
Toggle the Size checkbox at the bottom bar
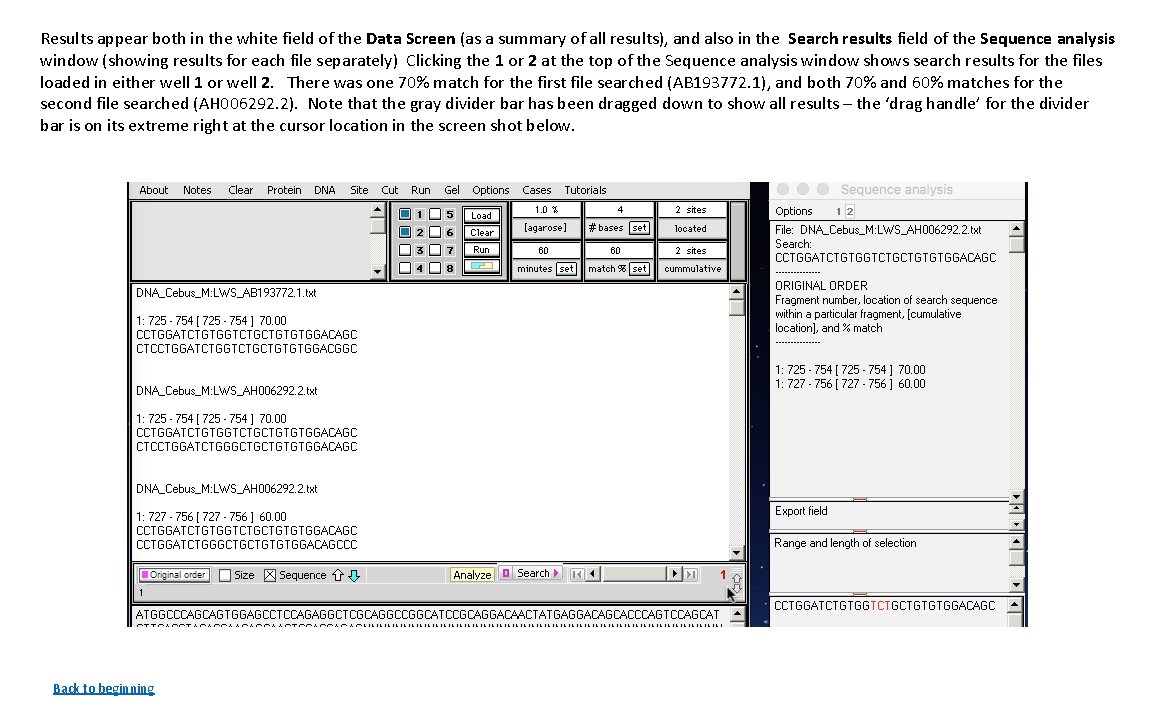click(226, 574)
